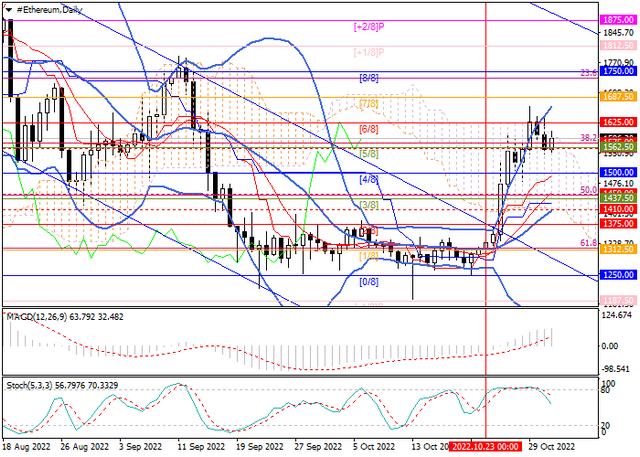Click the 1375.00 red price label

pos(618,224)
